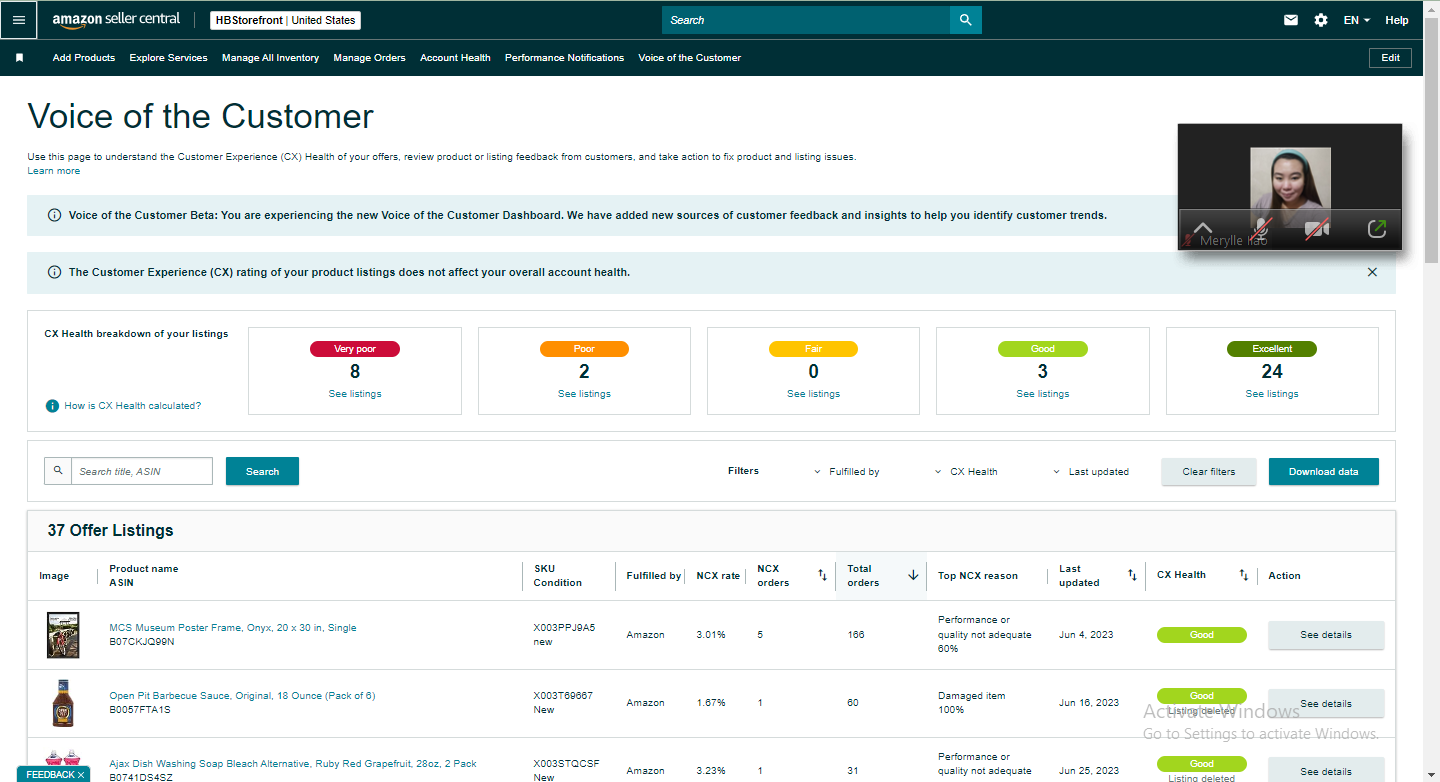This screenshot has width=1440, height=782.
Task: Sort by Last updated column arrows
Action: click(x=1132, y=575)
